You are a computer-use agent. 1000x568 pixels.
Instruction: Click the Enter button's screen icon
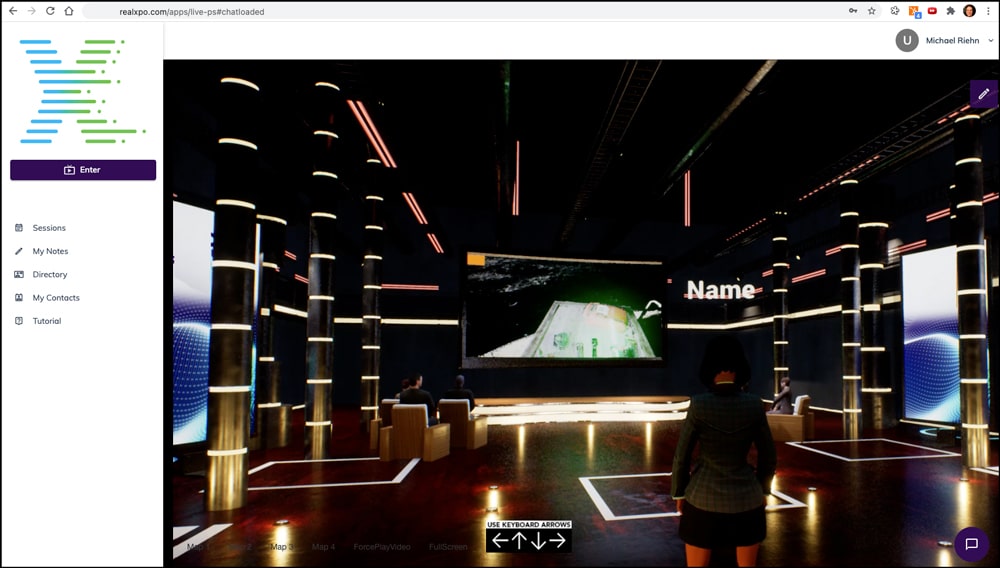click(x=69, y=170)
